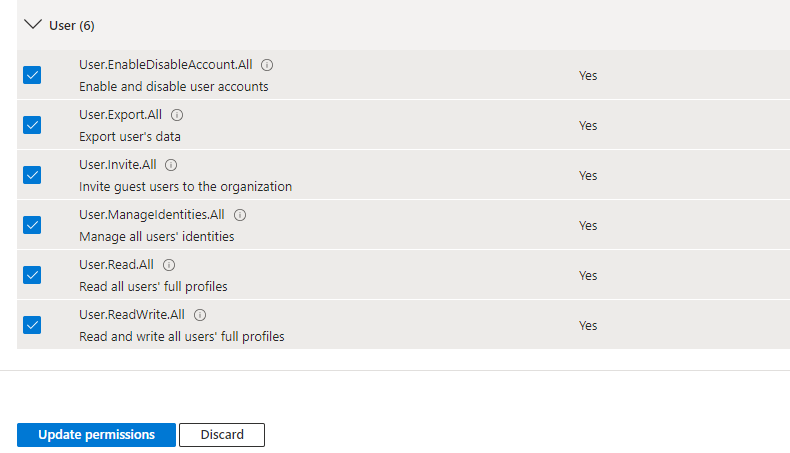Image resolution: width=790 pixels, height=453 pixels.
Task: Toggle the User.ReadWrite.All checkbox
Action: (32, 325)
